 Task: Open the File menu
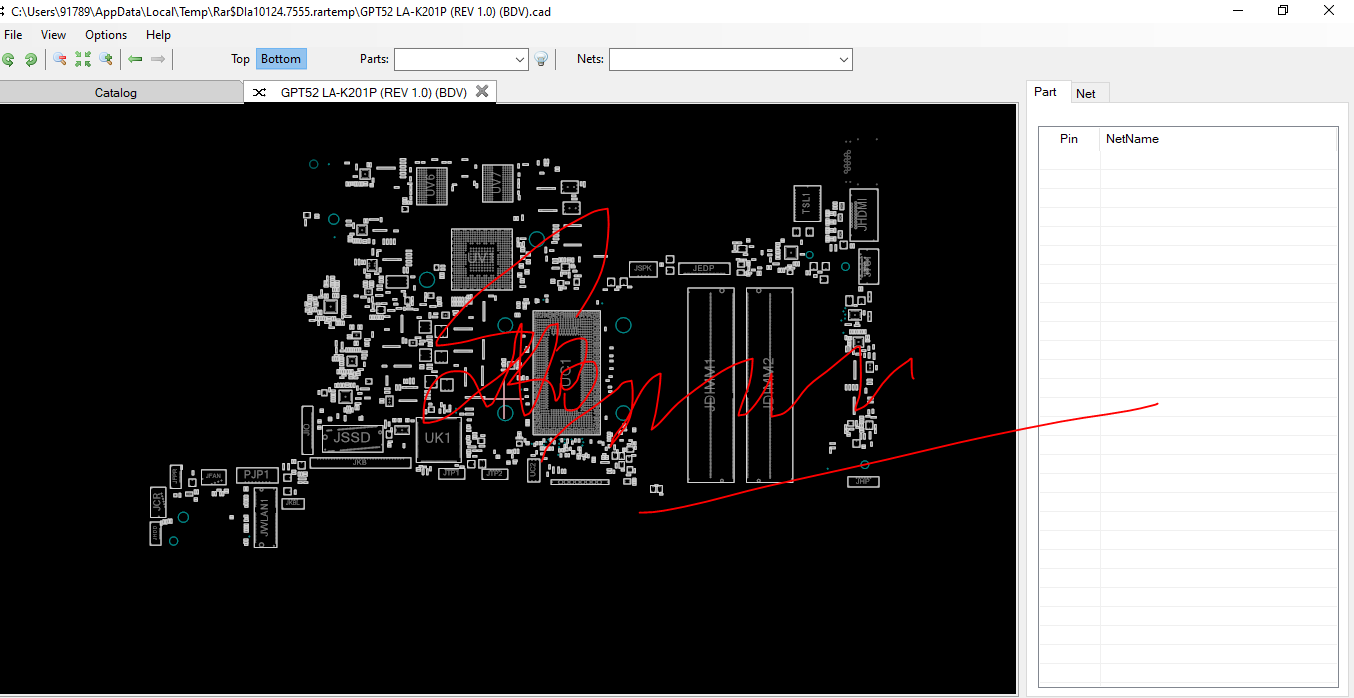coord(13,34)
